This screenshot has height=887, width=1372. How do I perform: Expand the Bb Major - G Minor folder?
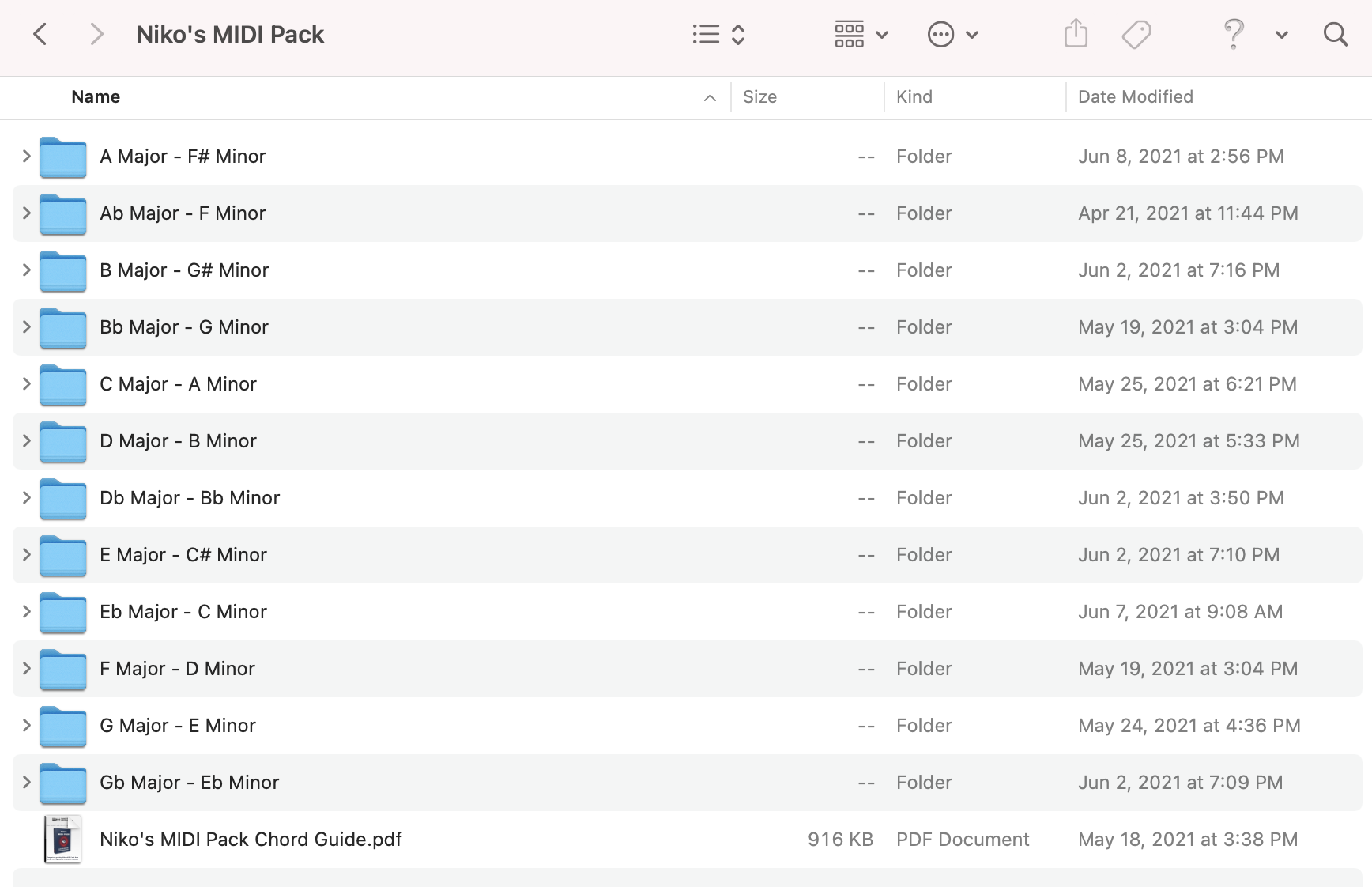pos(26,327)
